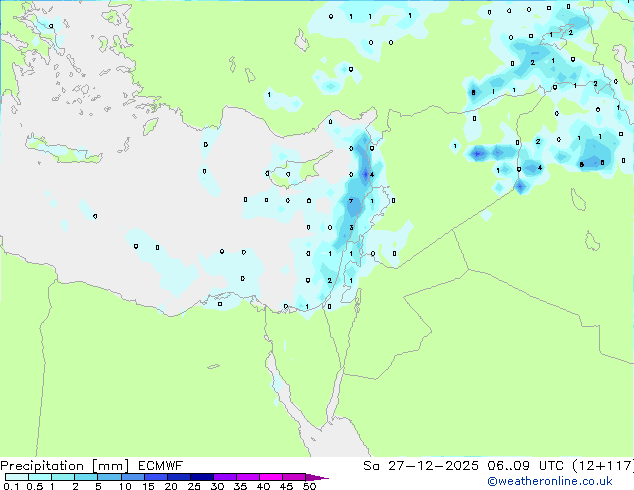Select the 0.5–1 mm legend color

pos(40,477)
